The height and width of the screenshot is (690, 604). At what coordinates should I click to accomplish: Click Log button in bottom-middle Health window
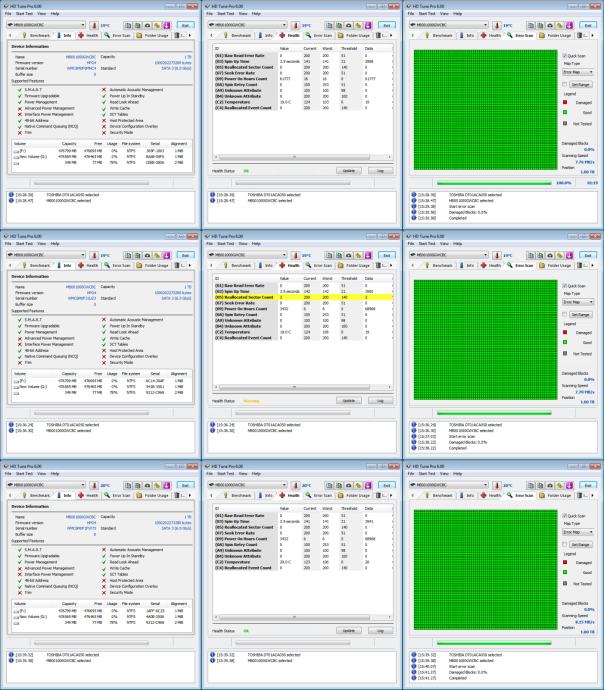(x=381, y=631)
